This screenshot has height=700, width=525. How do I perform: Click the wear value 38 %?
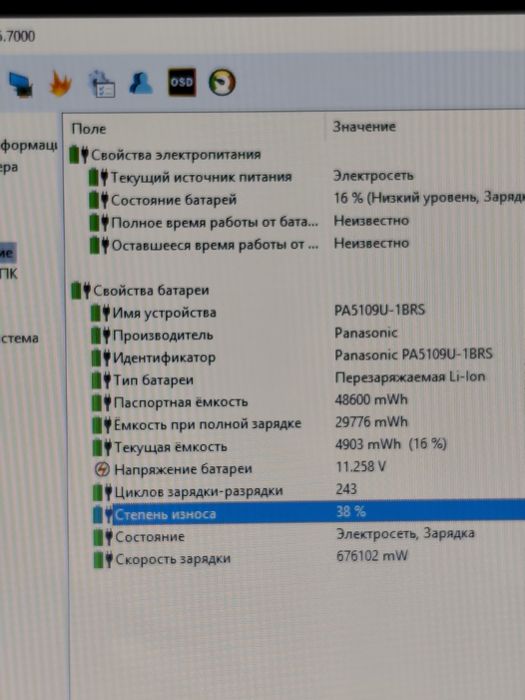pyautogui.click(x=351, y=512)
